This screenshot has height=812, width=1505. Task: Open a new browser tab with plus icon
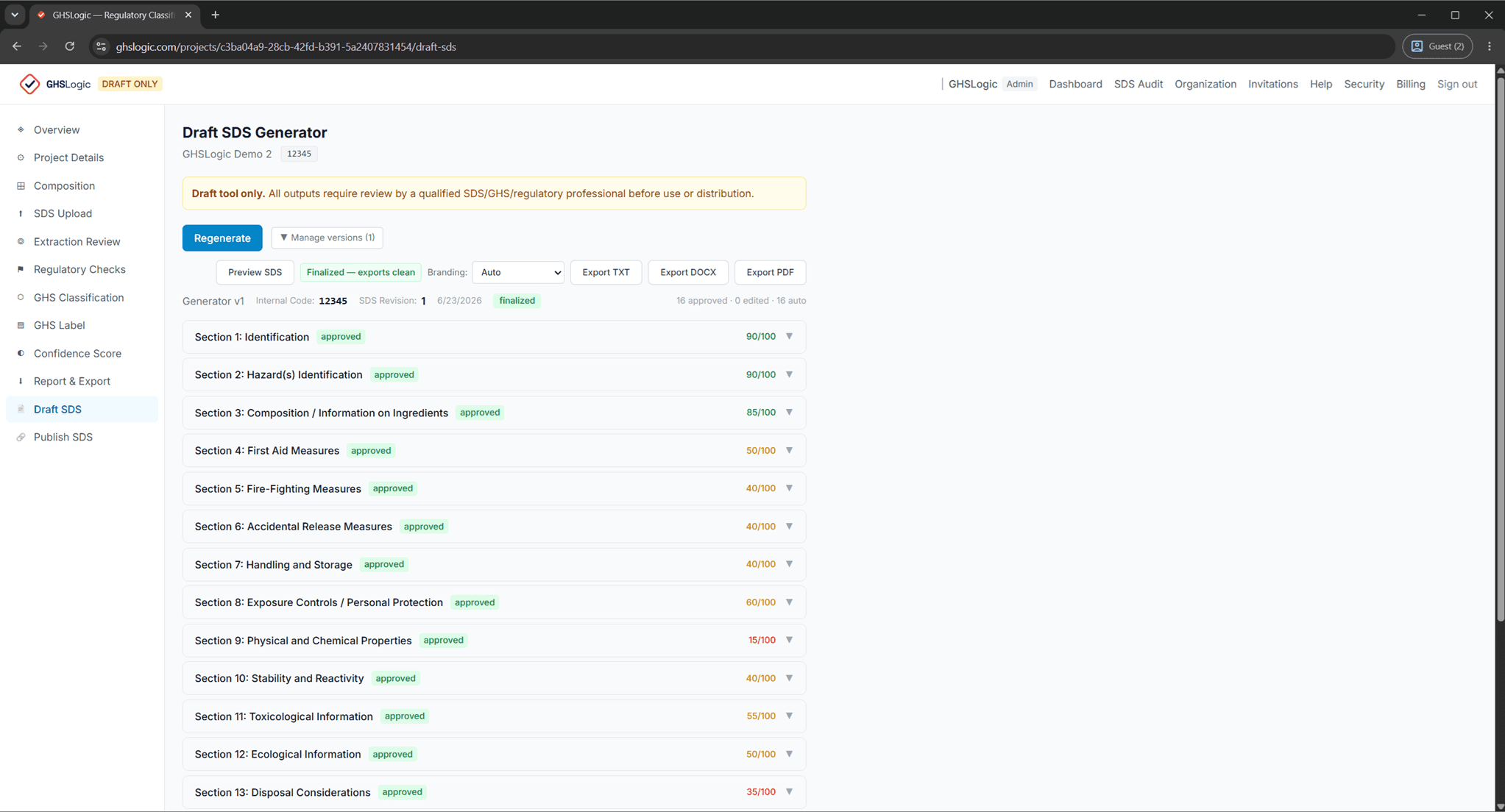216,15
